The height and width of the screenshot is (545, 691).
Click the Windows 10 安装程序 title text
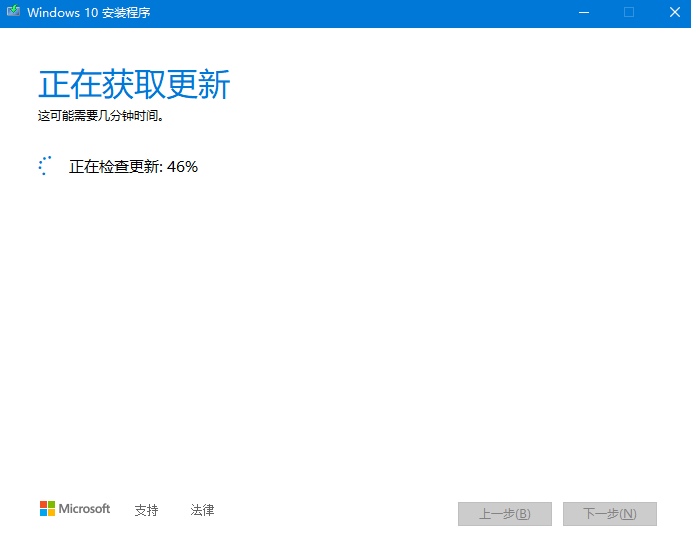click(x=89, y=13)
